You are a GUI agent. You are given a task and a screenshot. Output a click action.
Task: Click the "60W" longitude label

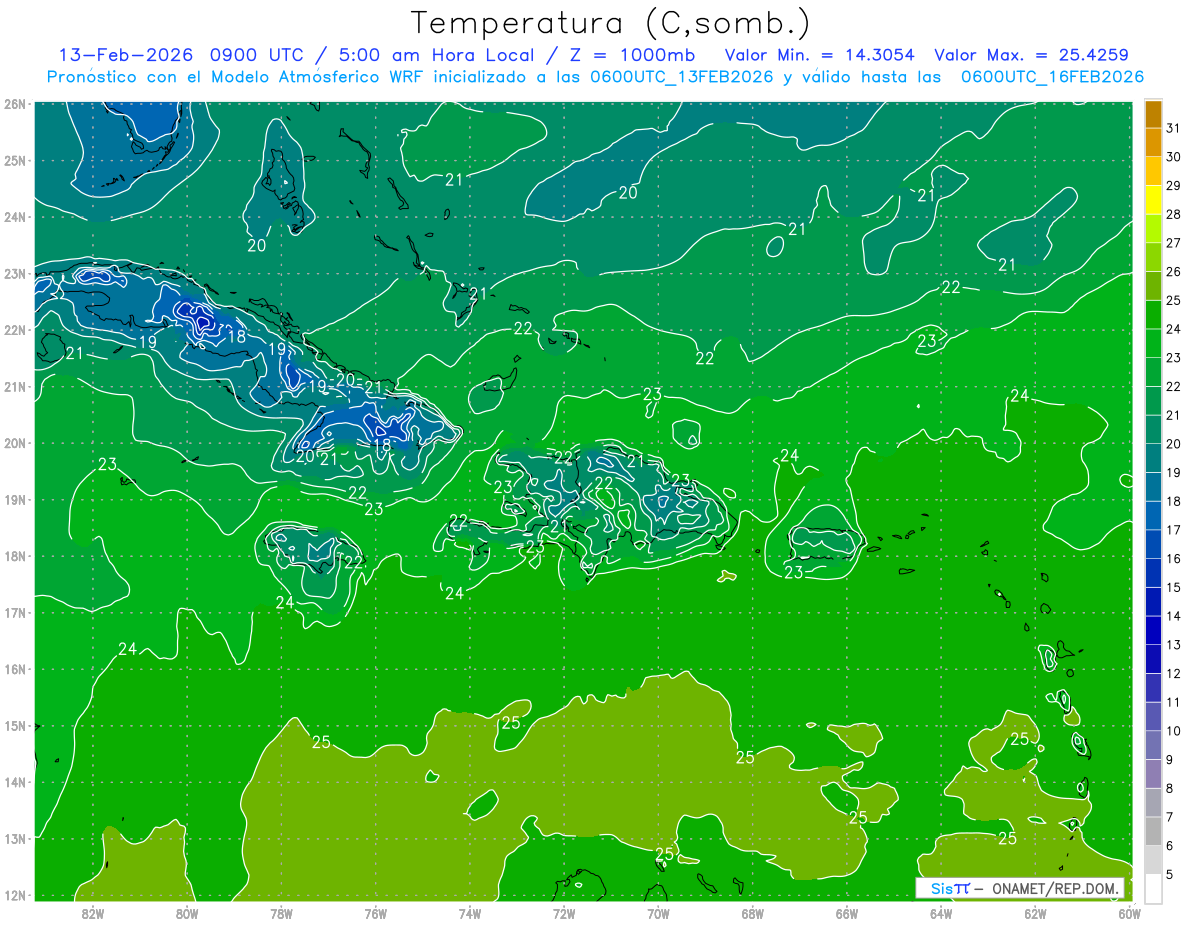click(x=1129, y=912)
